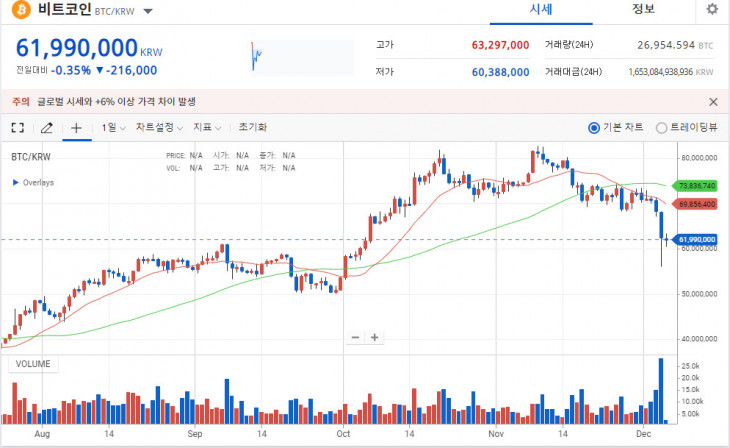This screenshot has height=448, width=730.
Task: Zoom out chart with minus button
Action: (355, 337)
